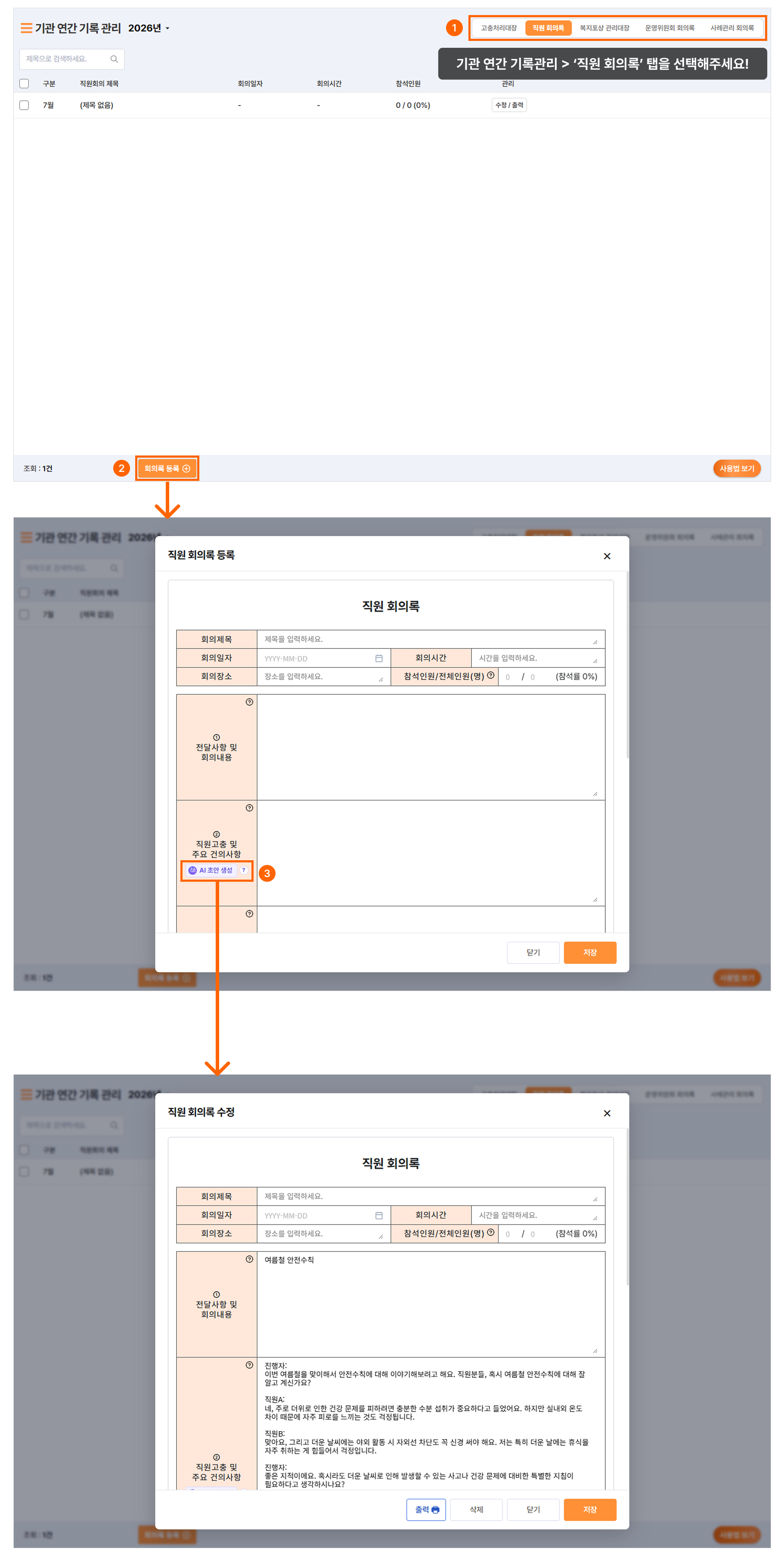Viewport: 784px width, 1556px height.
Task: Click the help icon of the third section in 등록 dialog
Action: 249,913
